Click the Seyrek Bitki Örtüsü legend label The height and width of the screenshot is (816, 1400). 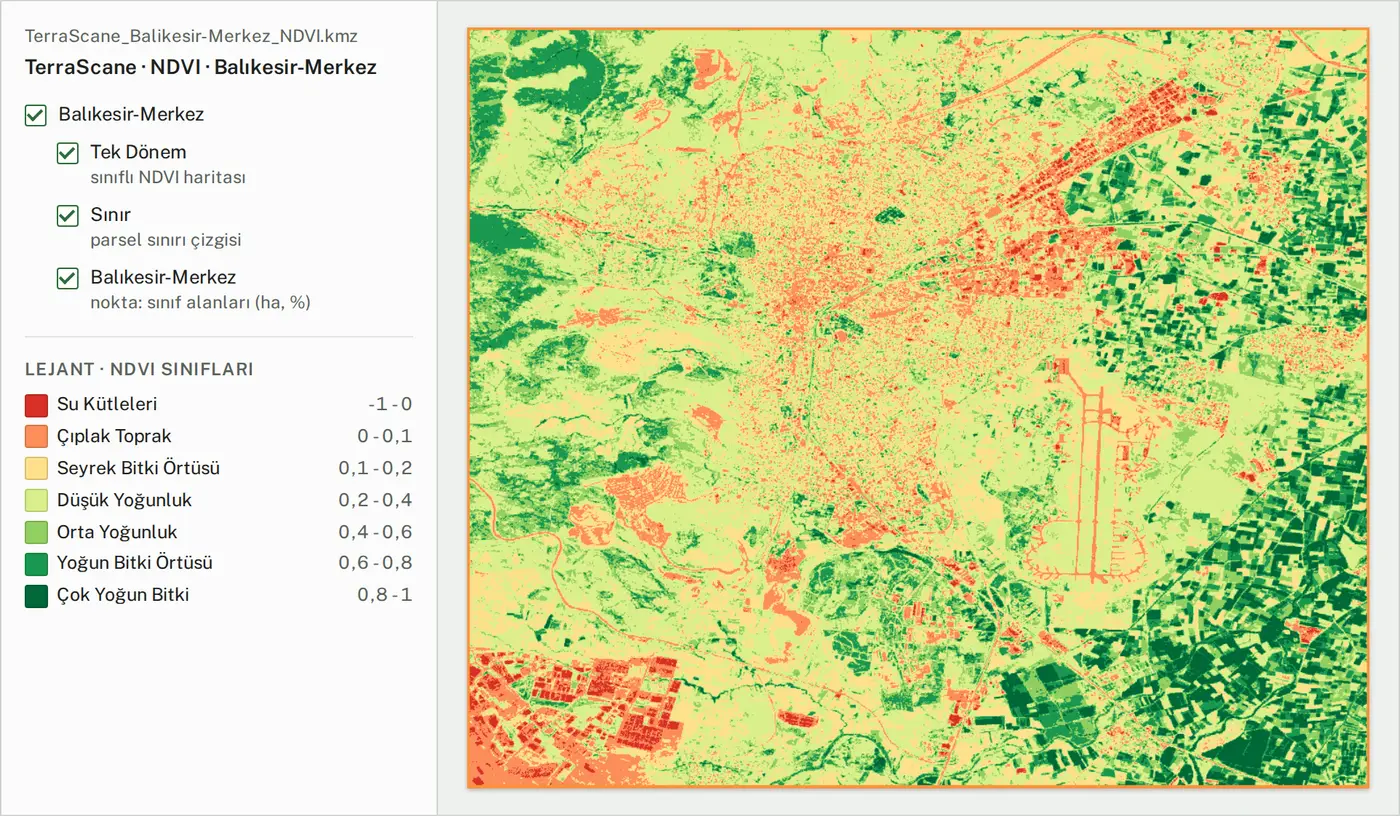coord(138,468)
